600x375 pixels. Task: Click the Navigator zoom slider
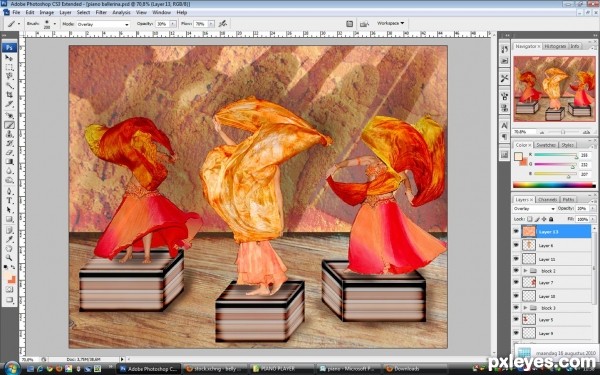563,132
